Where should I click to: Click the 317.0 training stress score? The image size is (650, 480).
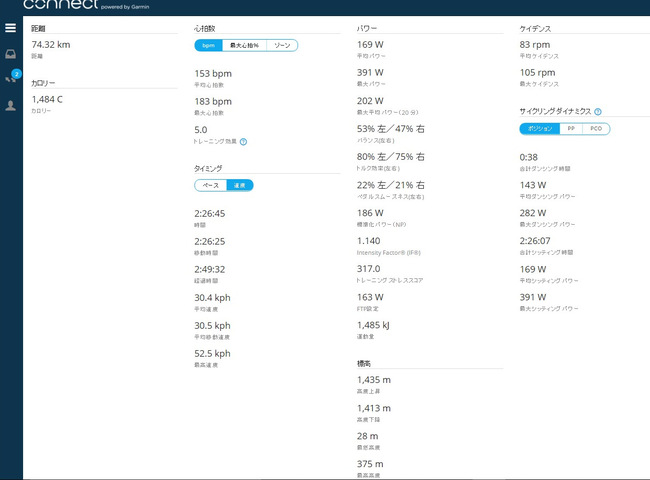[x=369, y=269]
